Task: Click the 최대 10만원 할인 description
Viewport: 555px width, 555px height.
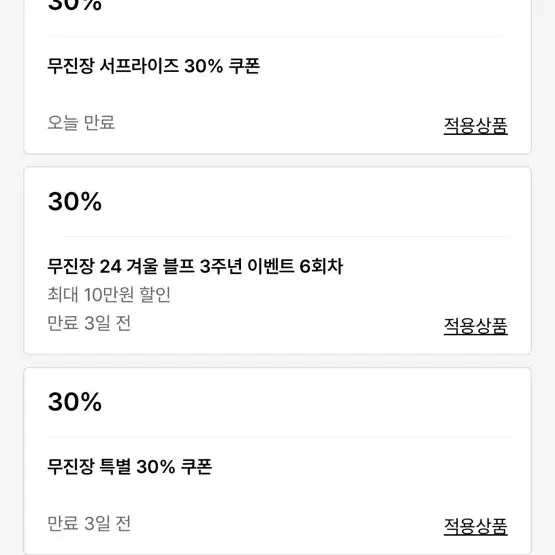Action: [x=109, y=294]
